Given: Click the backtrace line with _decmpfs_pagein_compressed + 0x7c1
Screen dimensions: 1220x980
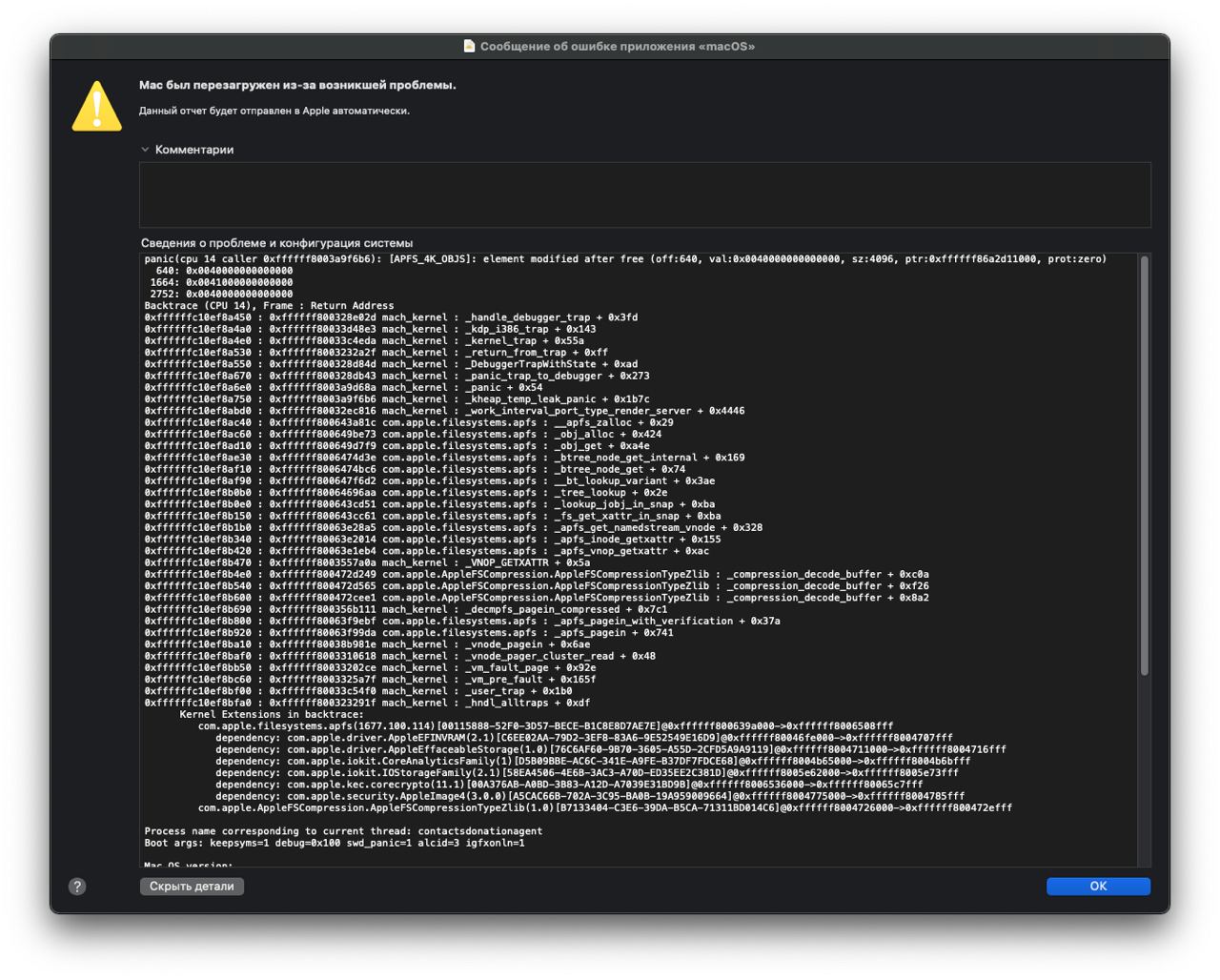Looking at the screenshot, I should 406,609.
